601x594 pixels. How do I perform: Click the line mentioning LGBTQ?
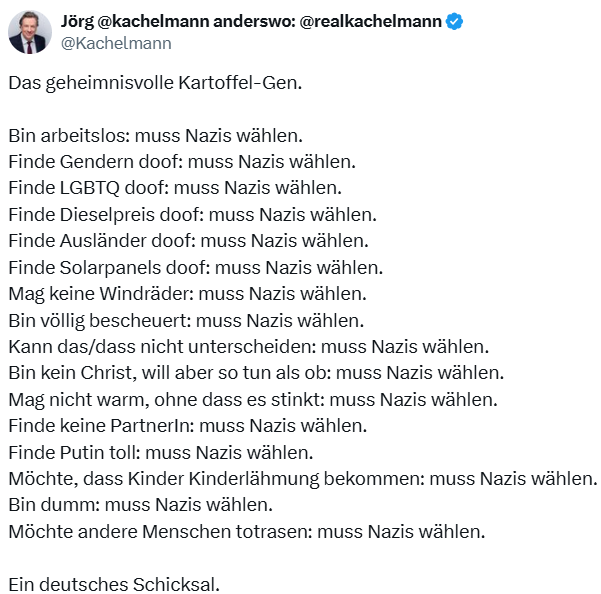175,188
